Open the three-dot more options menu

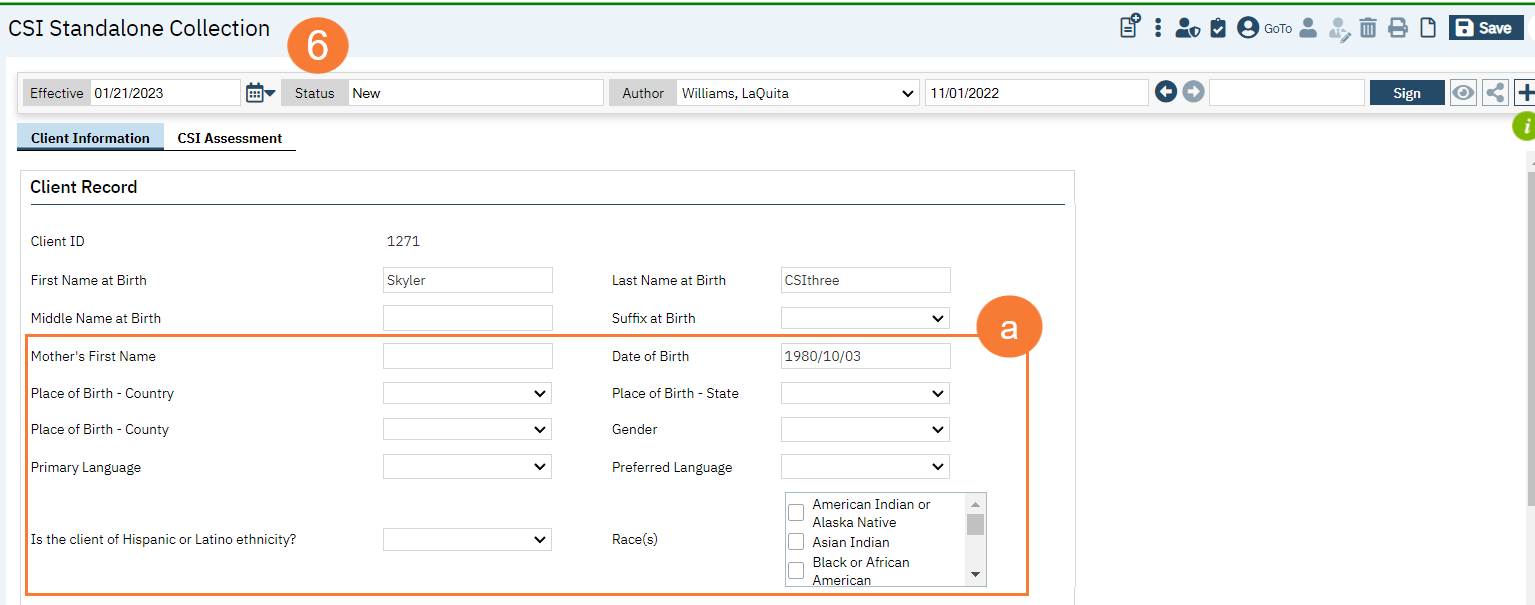point(1158,28)
